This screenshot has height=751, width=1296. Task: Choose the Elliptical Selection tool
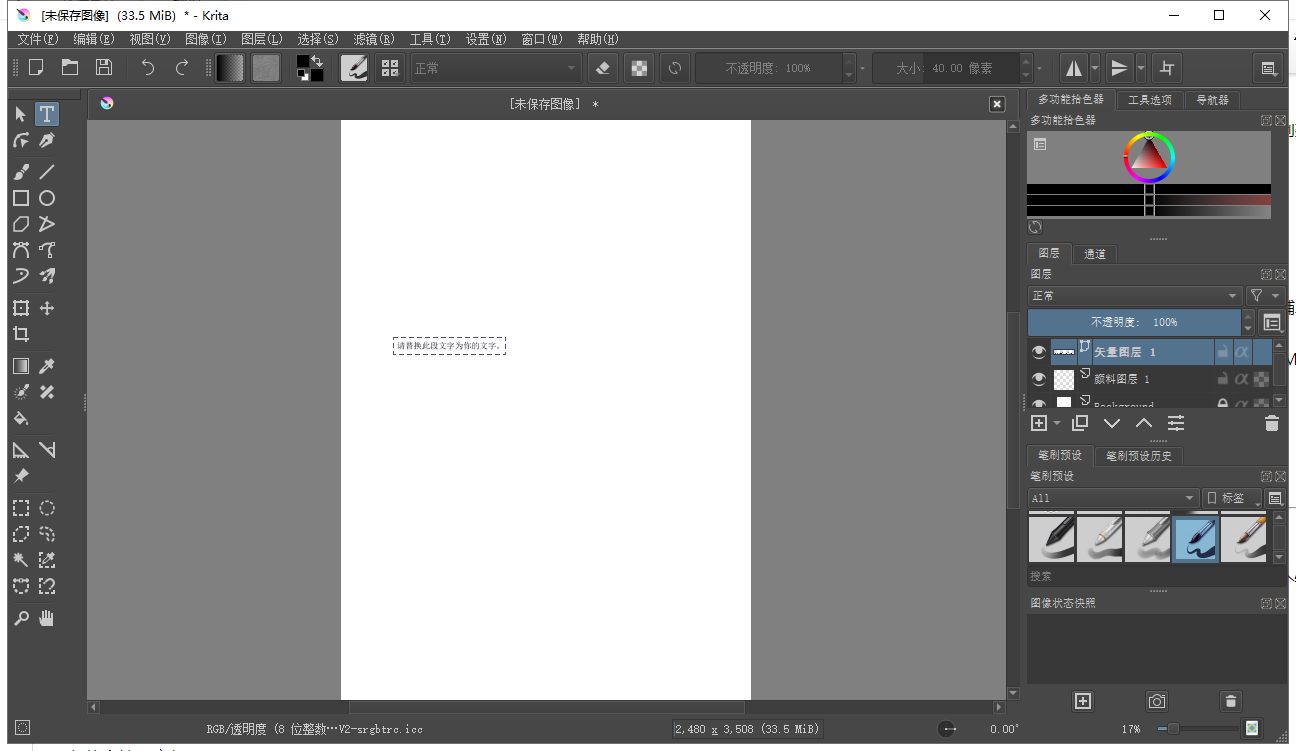(47, 508)
